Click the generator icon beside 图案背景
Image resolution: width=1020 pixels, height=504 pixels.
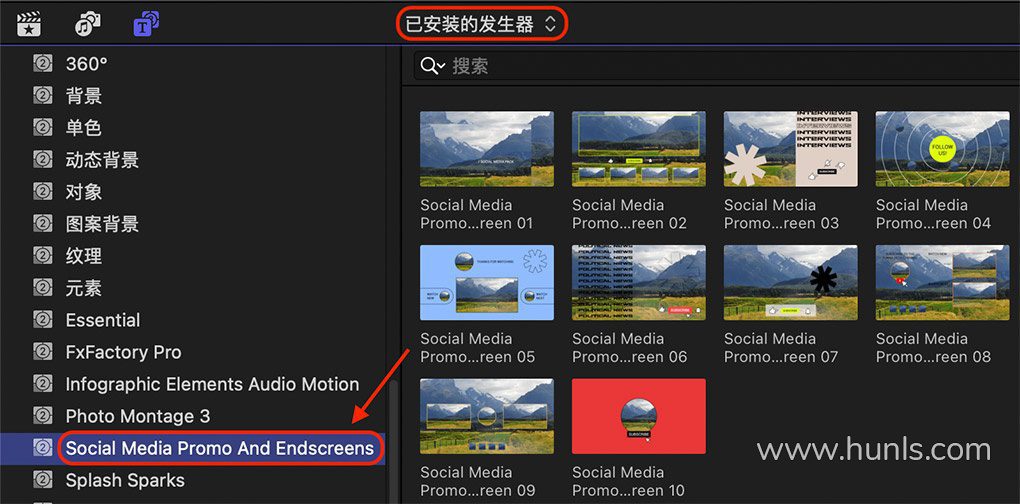pyautogui.click(x=43, y=223)
